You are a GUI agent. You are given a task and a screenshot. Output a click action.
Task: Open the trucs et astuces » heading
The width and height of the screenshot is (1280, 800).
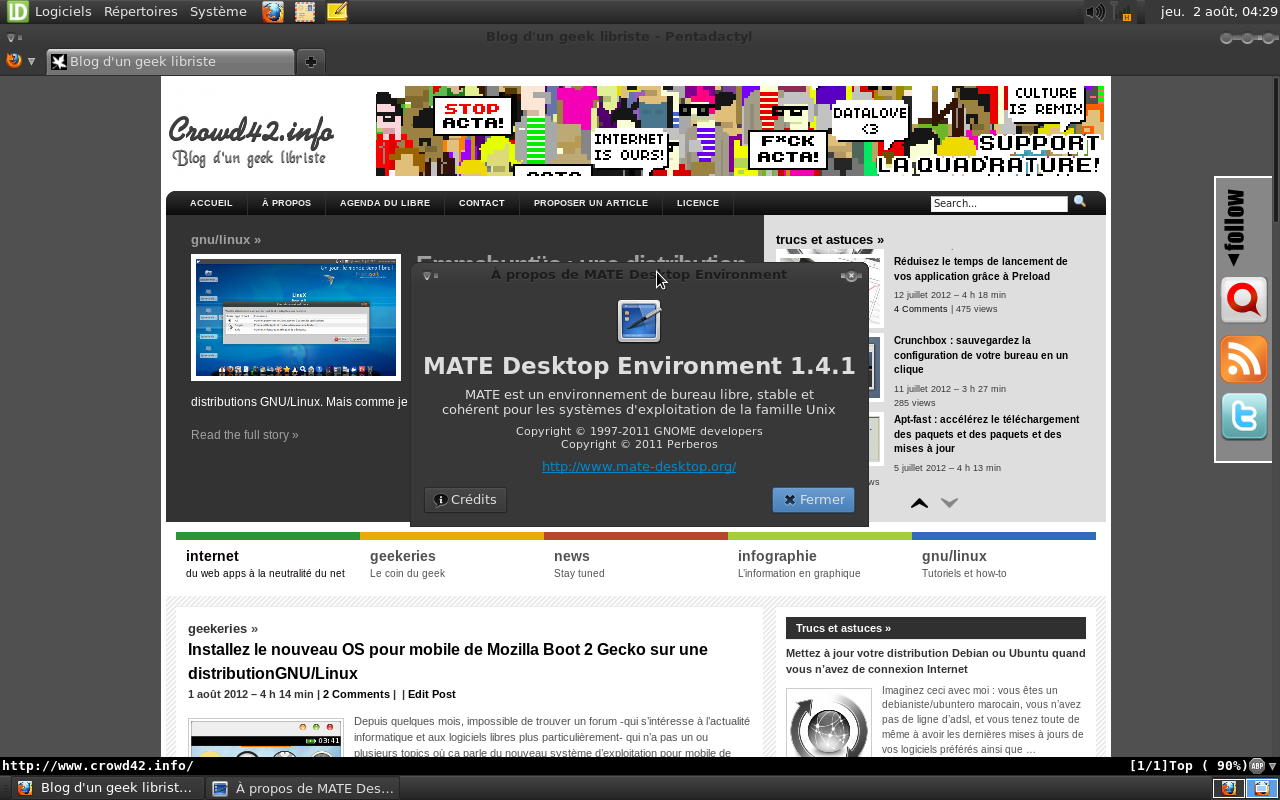tap(830, 240)
